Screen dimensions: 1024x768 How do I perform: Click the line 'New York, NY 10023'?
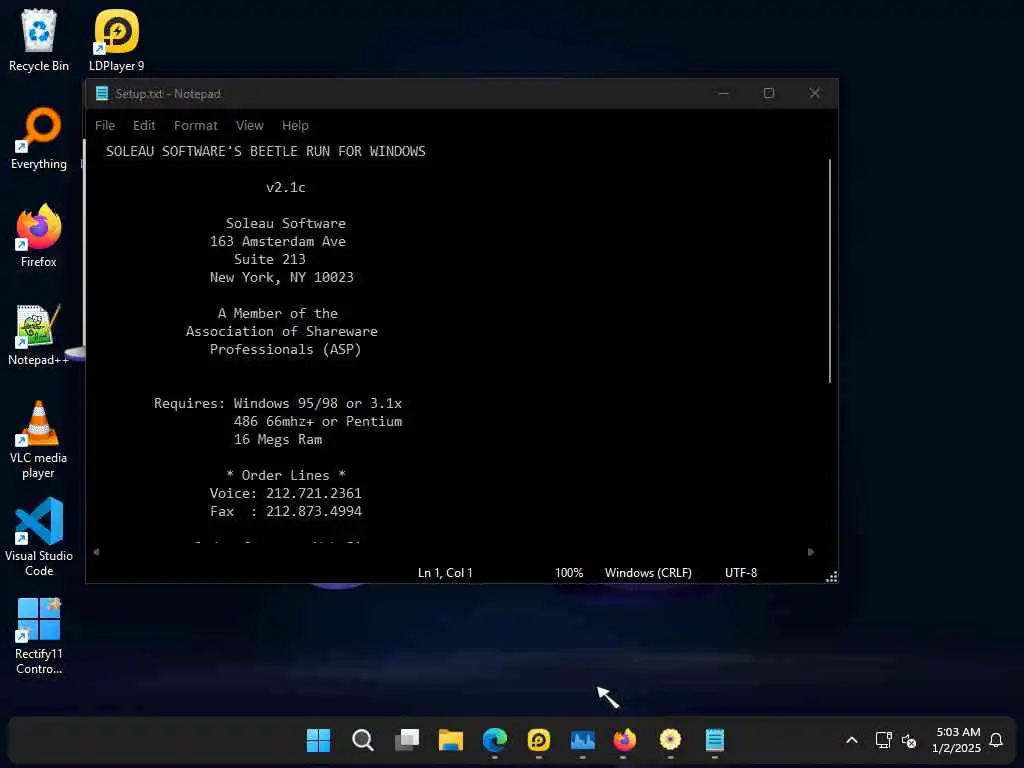[281, 277]
